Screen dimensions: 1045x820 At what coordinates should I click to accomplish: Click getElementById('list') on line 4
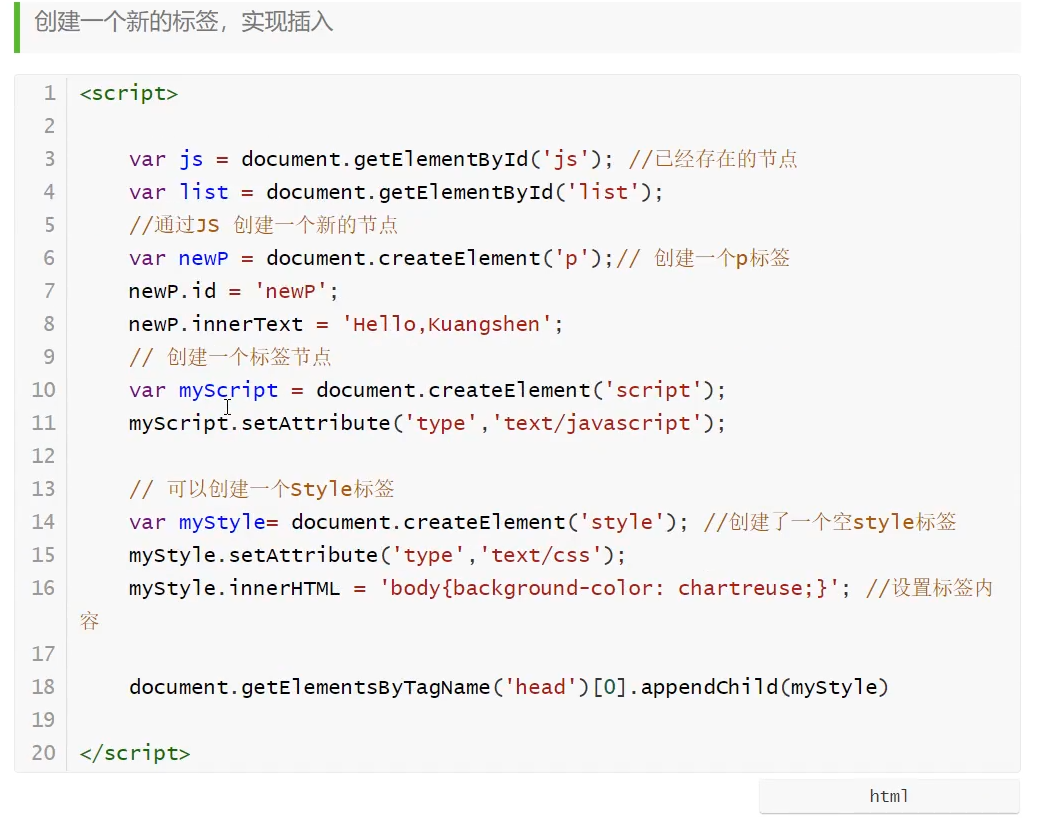click(x=515, y=193)
